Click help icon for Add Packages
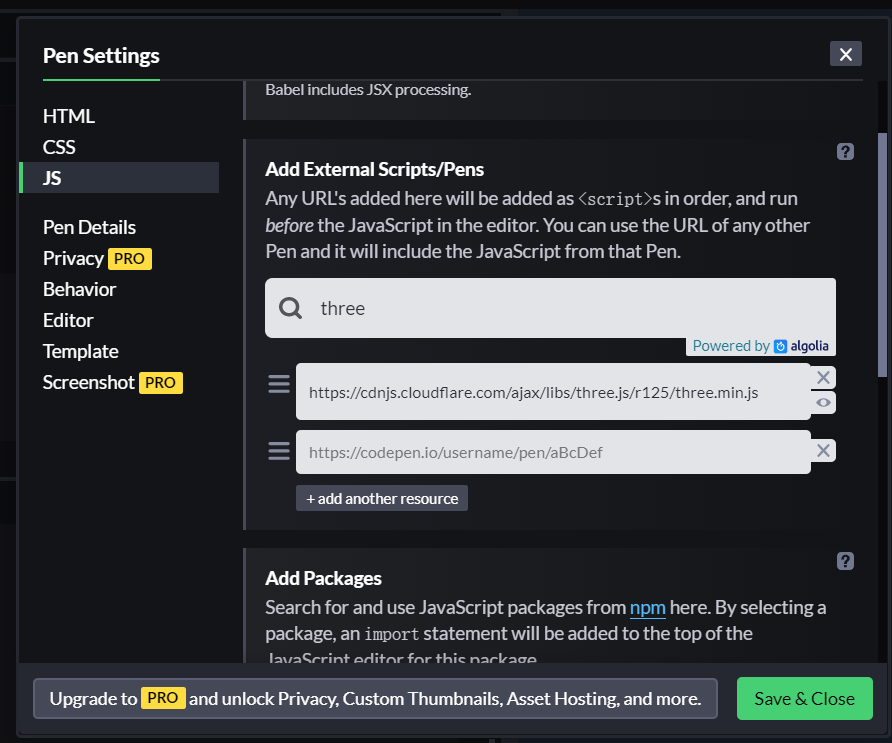 [845, 561]
